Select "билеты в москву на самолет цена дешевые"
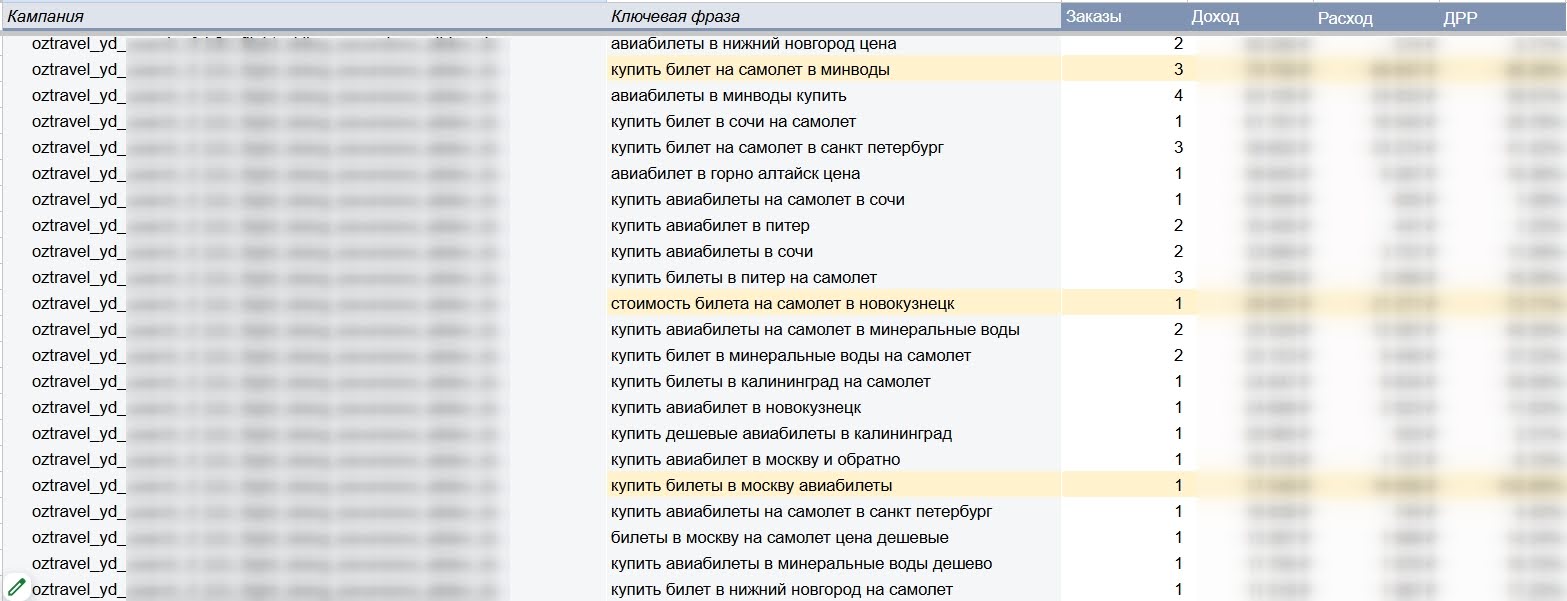 tap(779, 538)
